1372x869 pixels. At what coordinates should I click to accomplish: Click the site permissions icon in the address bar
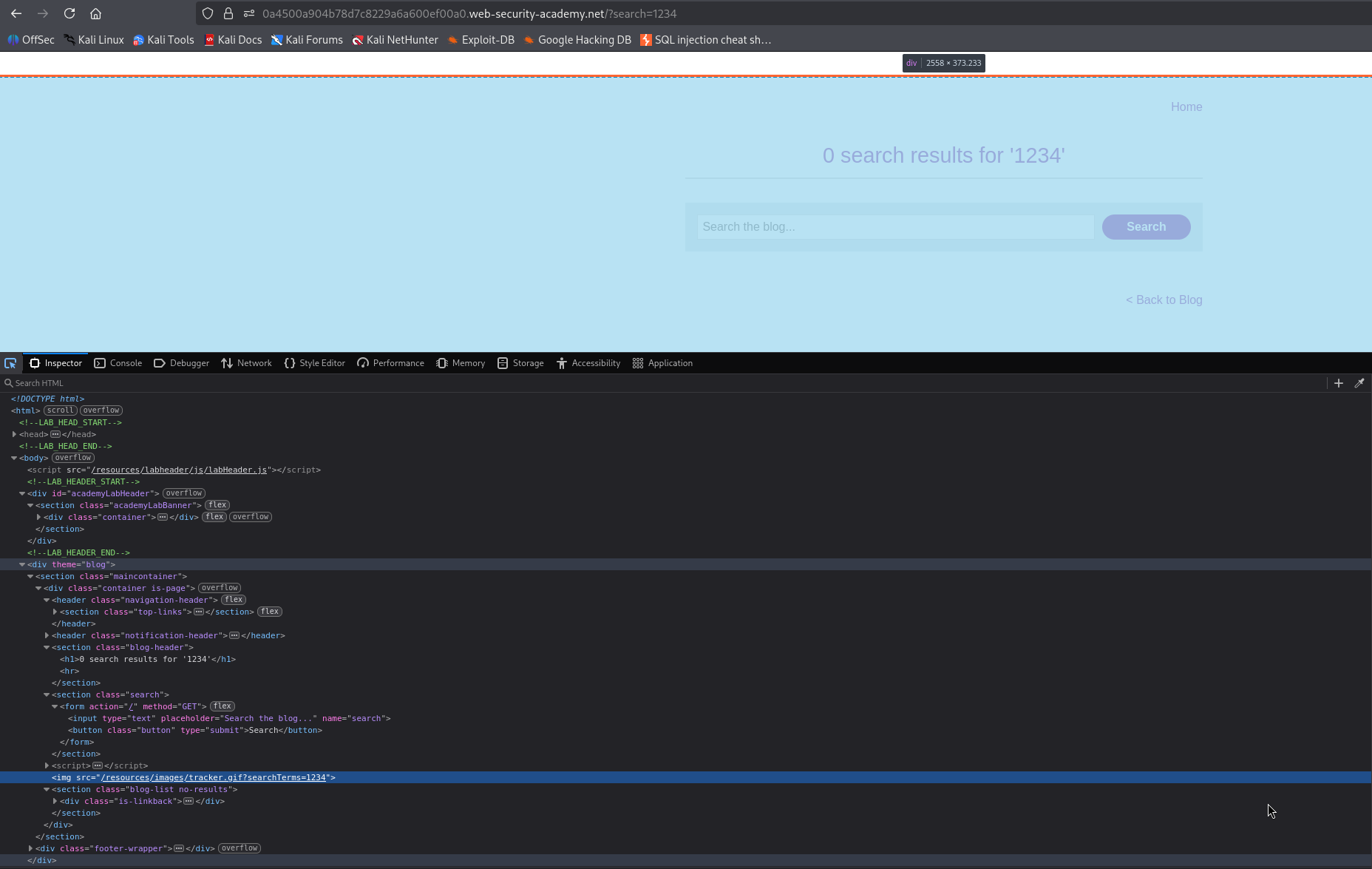(x=249, y=13)
